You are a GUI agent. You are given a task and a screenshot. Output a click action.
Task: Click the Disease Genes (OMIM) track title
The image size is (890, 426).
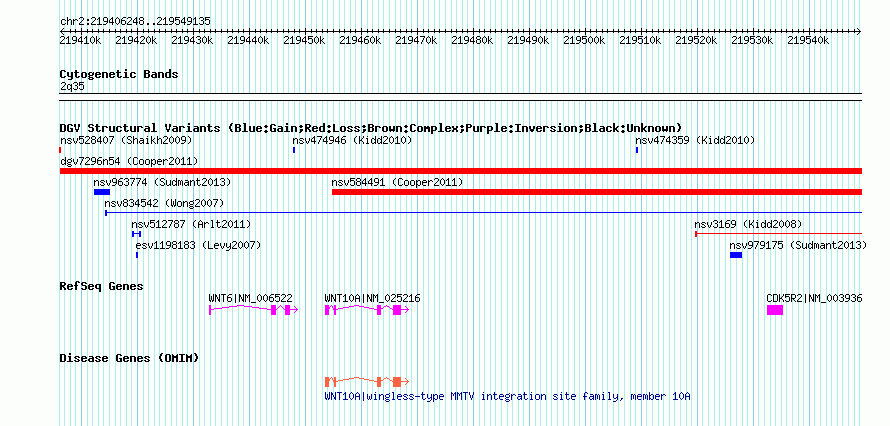(x=129, y=358)
